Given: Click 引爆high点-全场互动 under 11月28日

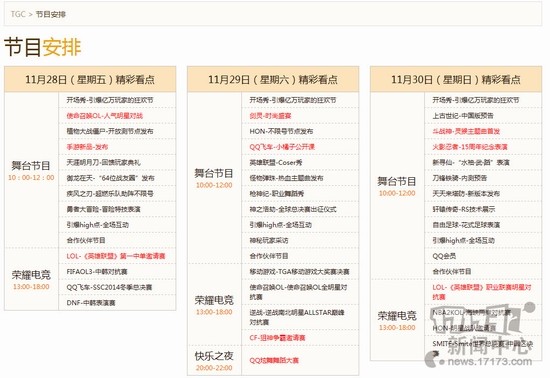Looking at the screenshot, I should [x=98, y=225].
